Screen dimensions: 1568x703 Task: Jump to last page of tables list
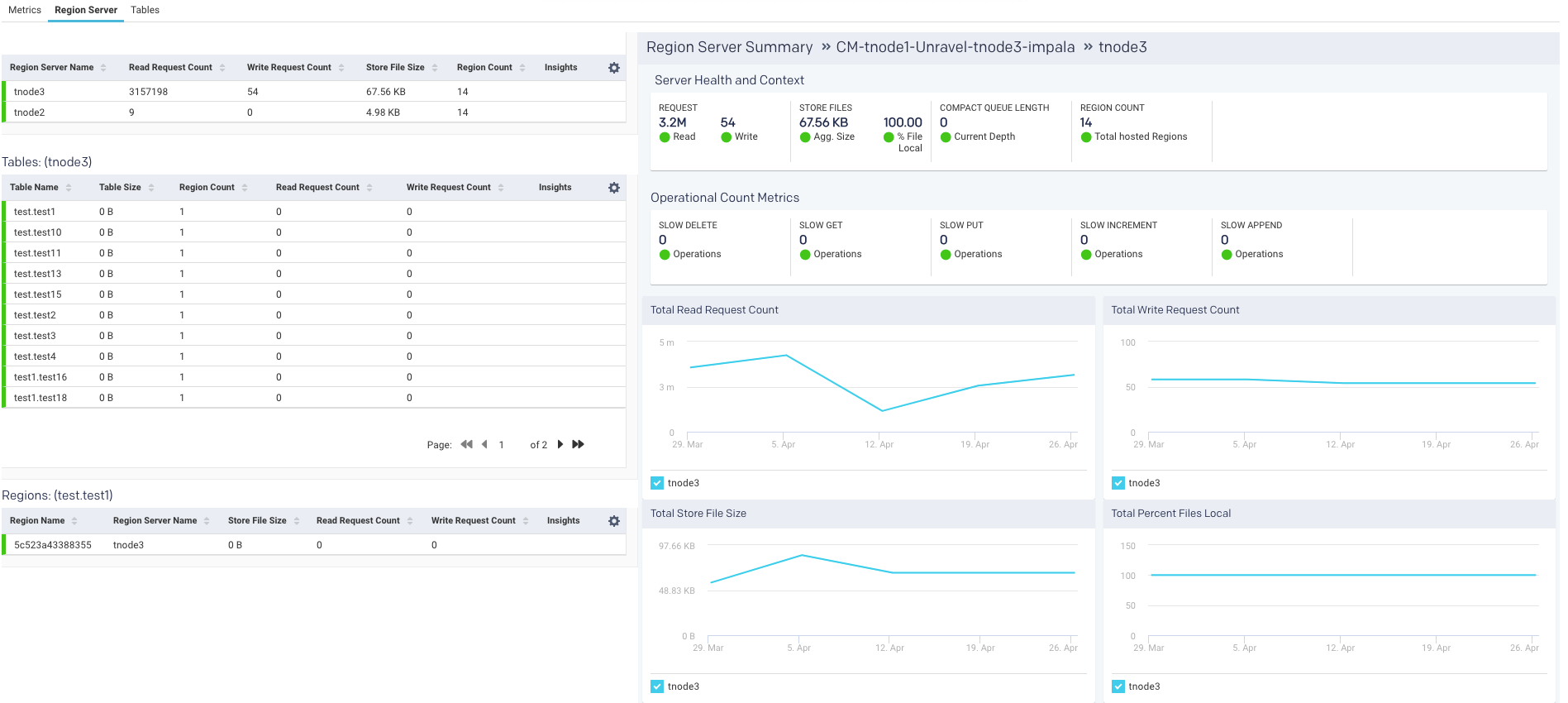point(579,444)
